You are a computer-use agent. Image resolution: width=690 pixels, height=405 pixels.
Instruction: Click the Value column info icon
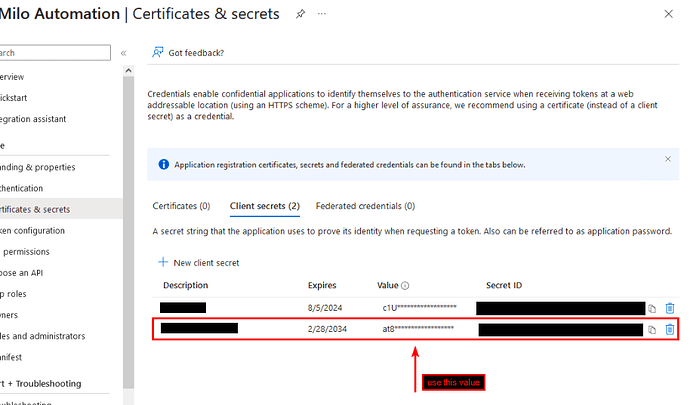pyautogui.click(x=405, y=286)
